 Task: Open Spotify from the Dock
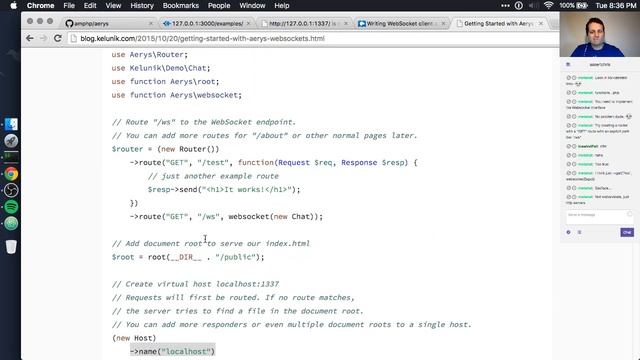[x=11, y=207]
